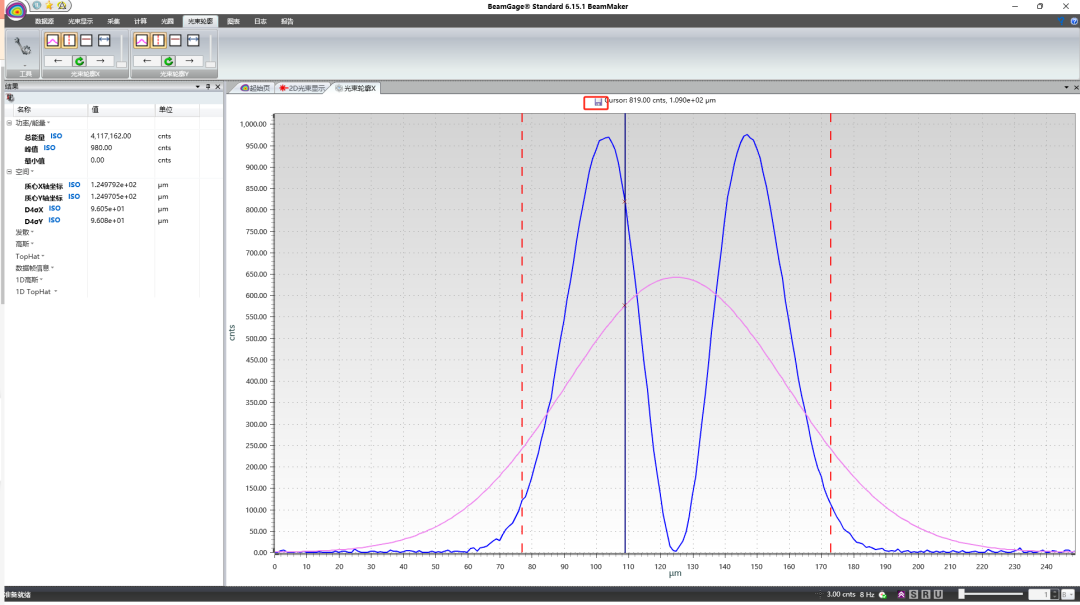This screenshot has height=605, width=1080.
Task: Open the wrench tools button
Action: click(25, 46)
